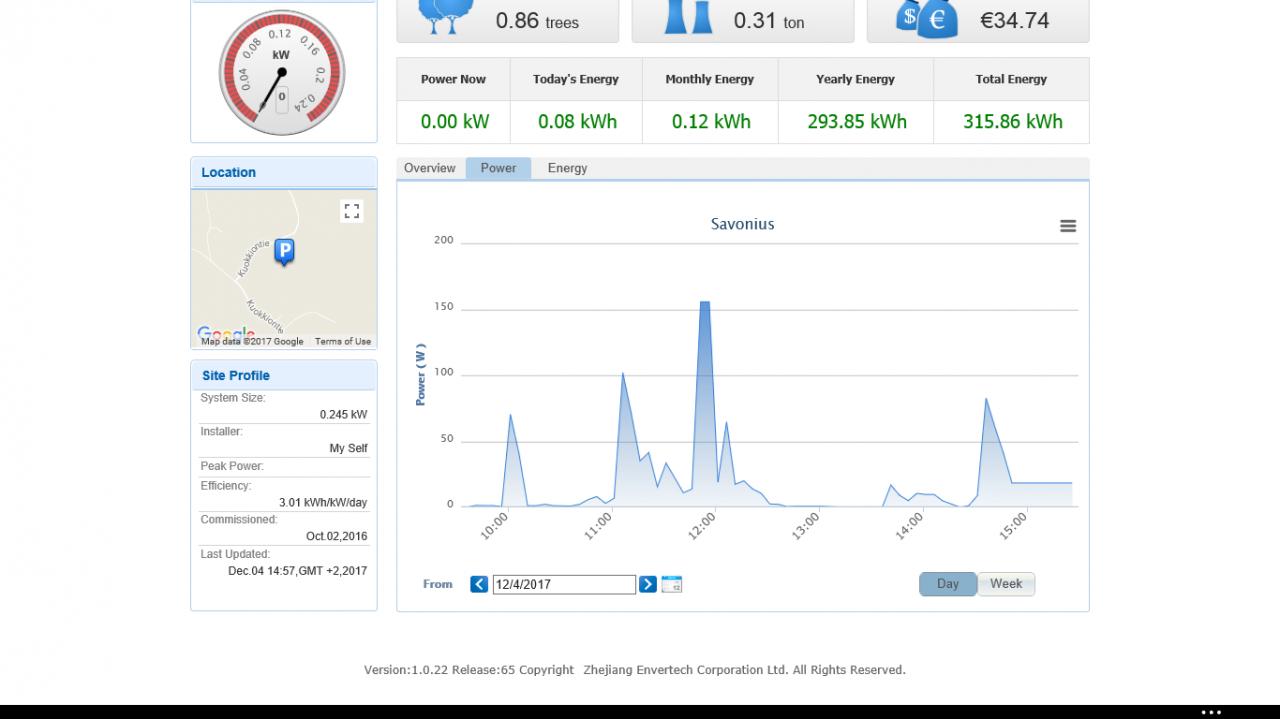Click the kW power gauge dial
The height and width of the screenshot is (719, 1280).
(x=281, y=73)
